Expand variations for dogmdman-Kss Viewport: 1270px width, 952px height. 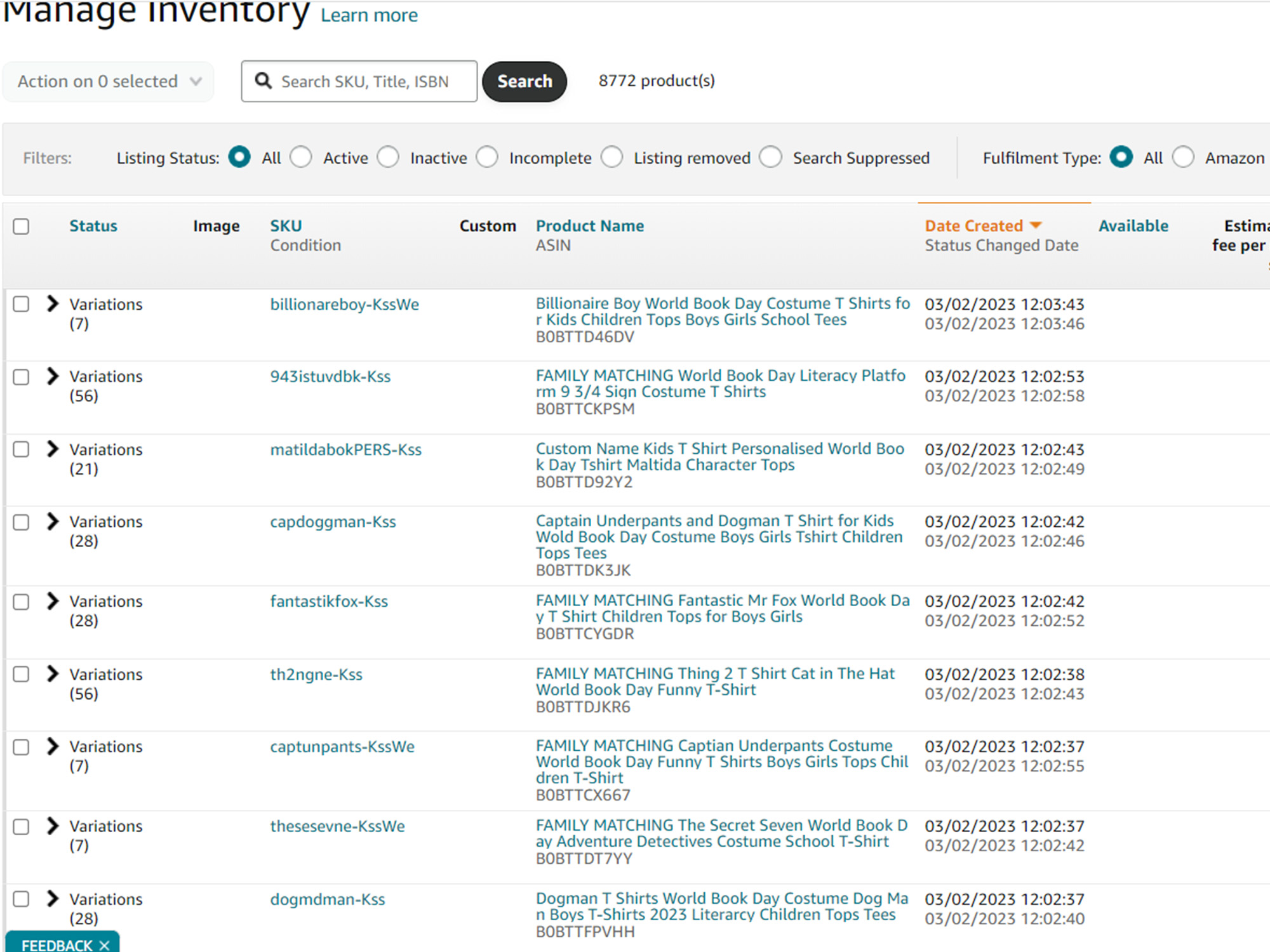[53, 899]
